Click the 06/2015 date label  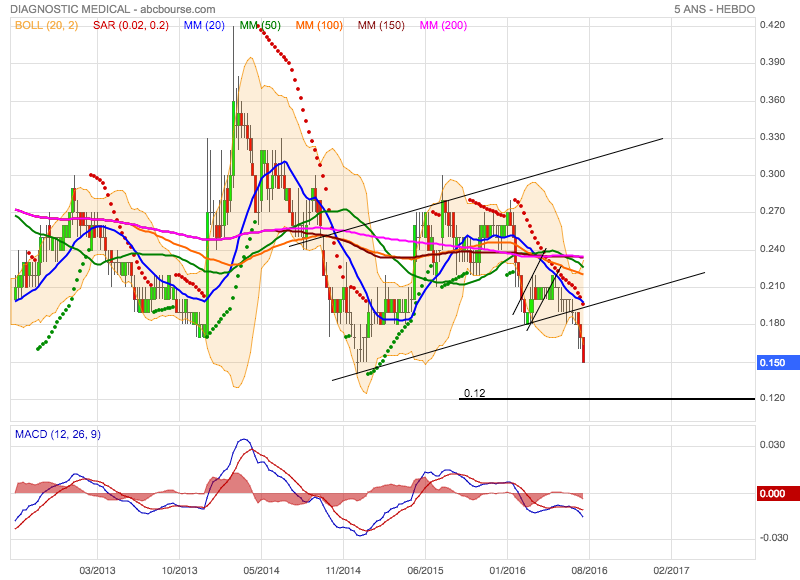(425, 570)
